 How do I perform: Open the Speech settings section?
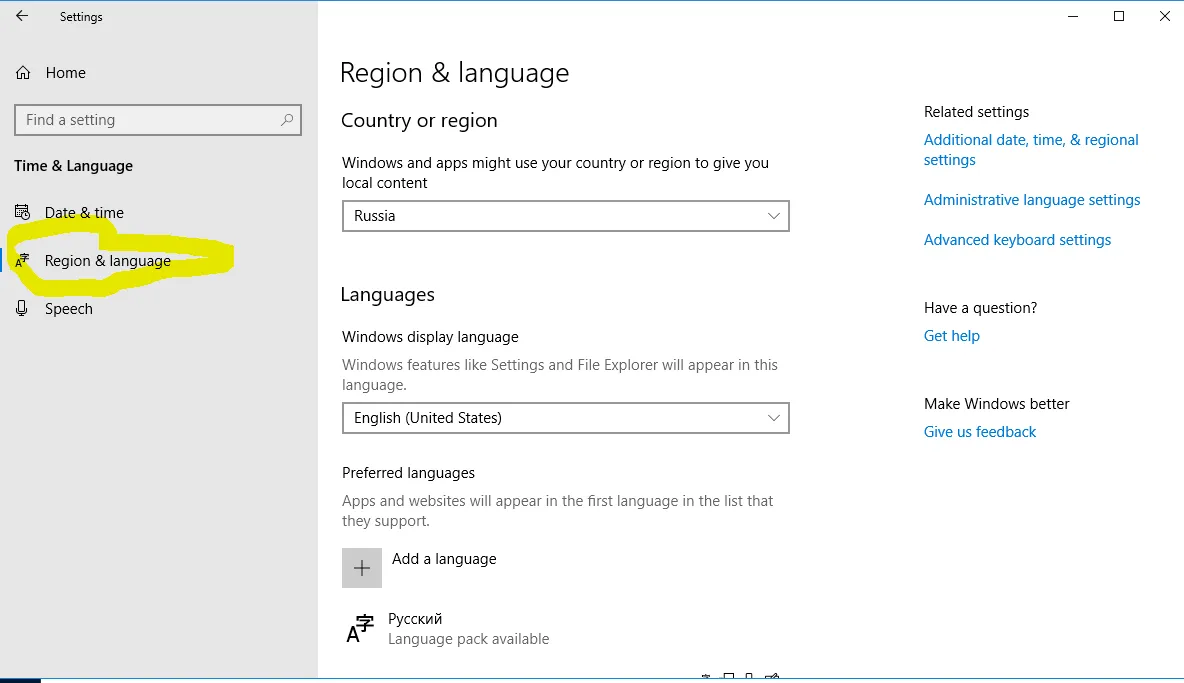tap(54, 309)
